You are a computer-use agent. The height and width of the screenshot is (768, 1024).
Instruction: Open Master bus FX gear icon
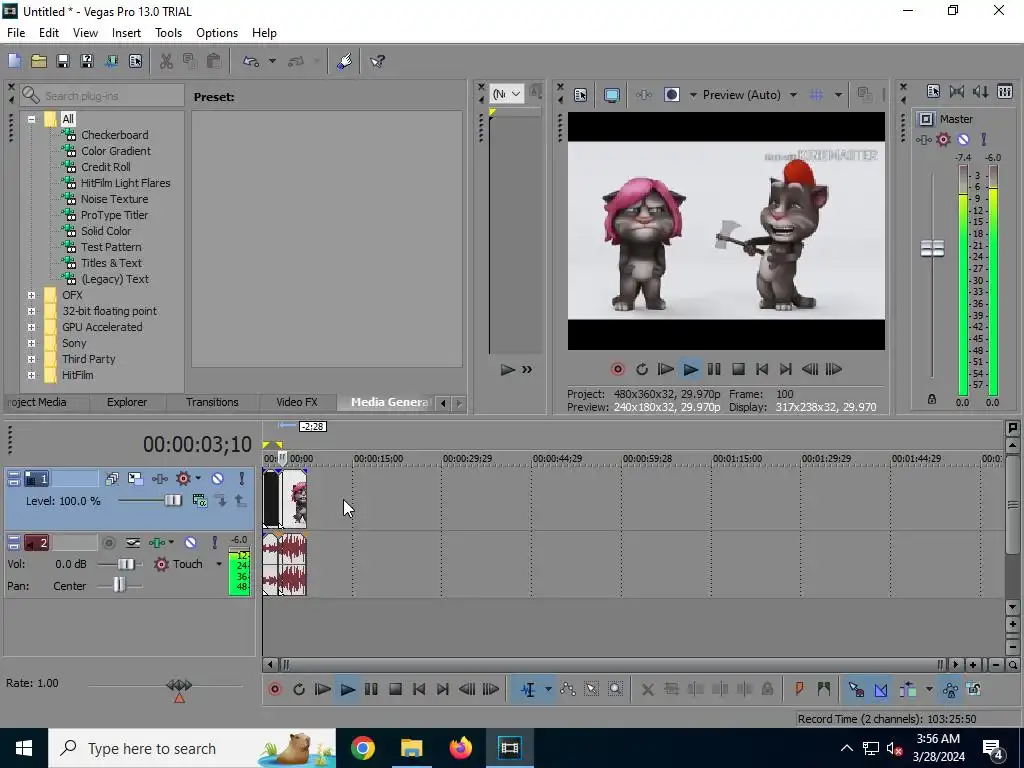(x=943, y=139)
